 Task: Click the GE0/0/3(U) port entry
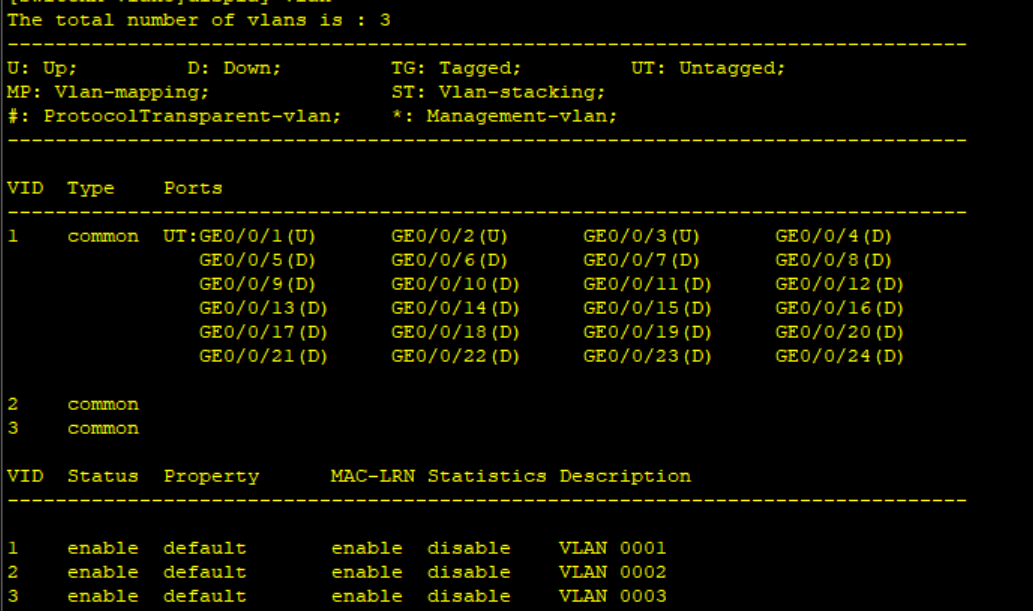[641, 236]
